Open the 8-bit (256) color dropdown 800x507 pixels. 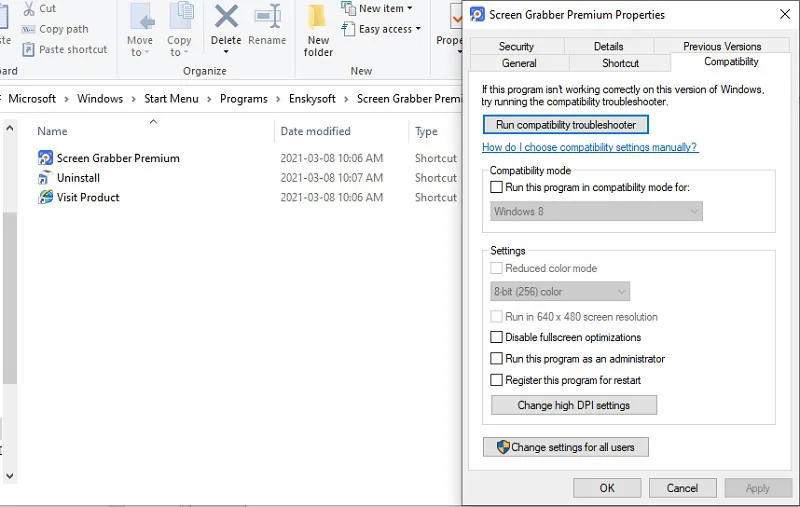pos(560,292)
